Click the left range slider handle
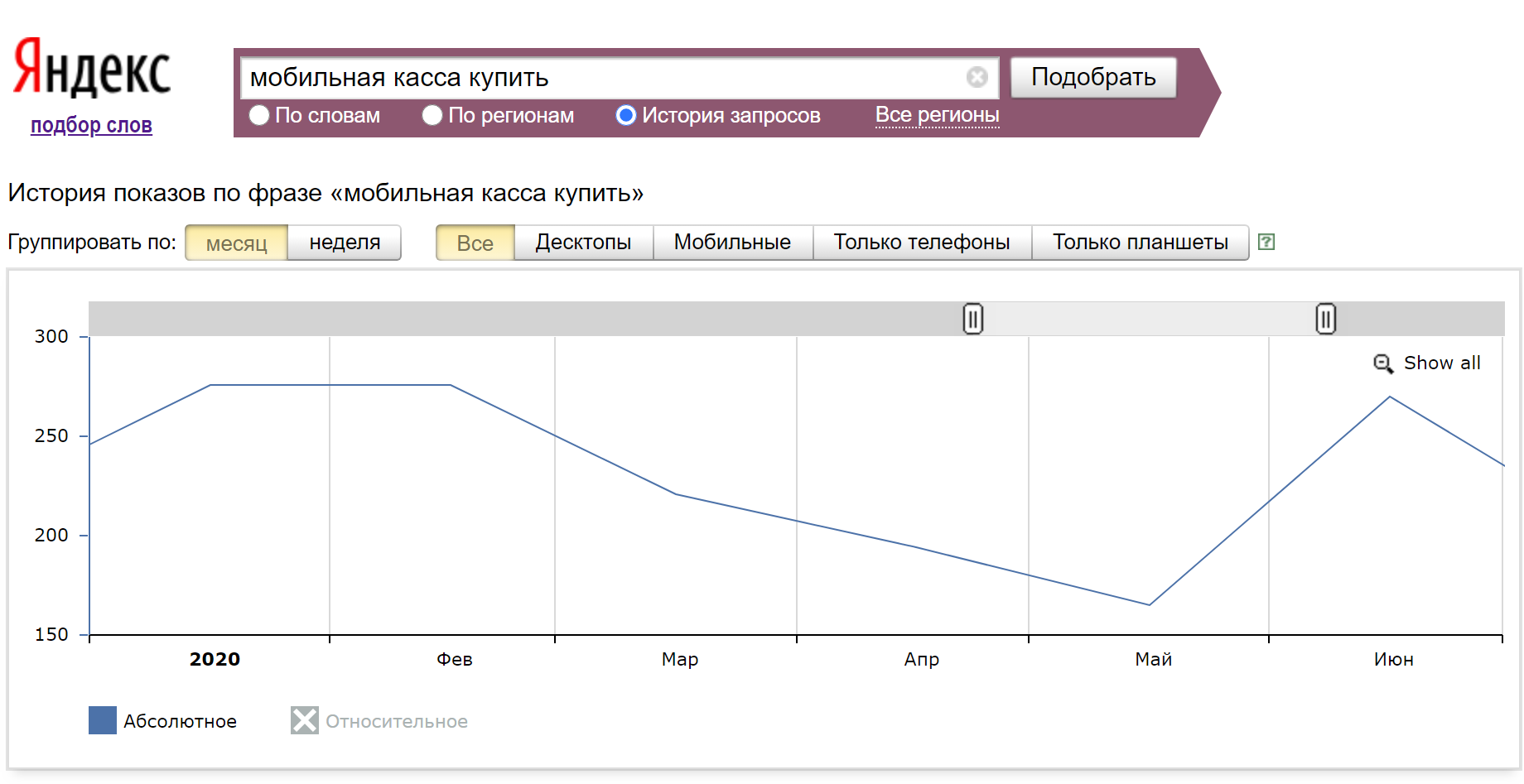 click(x=972, y=319)
